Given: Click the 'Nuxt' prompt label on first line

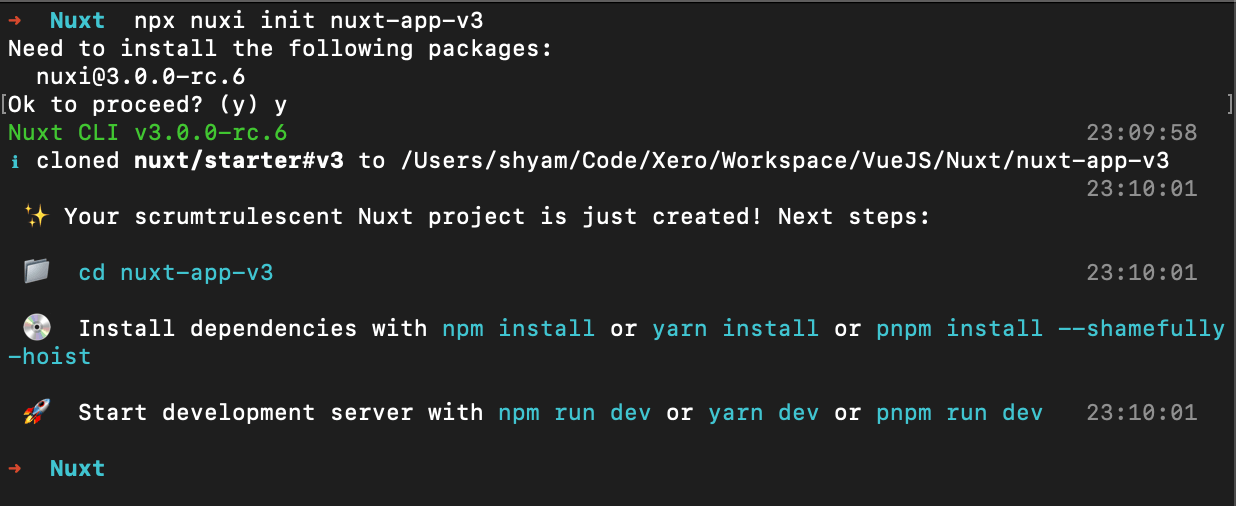Looking at the screenshot, I should 78,20.
